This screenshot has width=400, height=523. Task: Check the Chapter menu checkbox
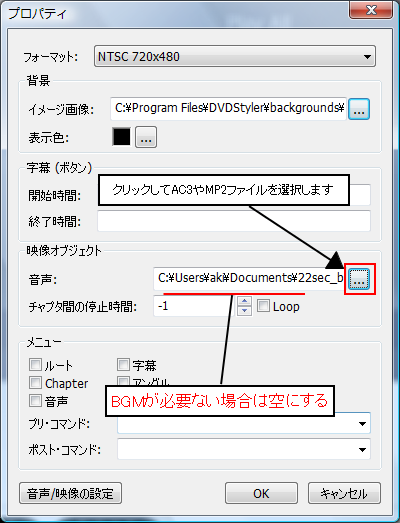(35, 383)
